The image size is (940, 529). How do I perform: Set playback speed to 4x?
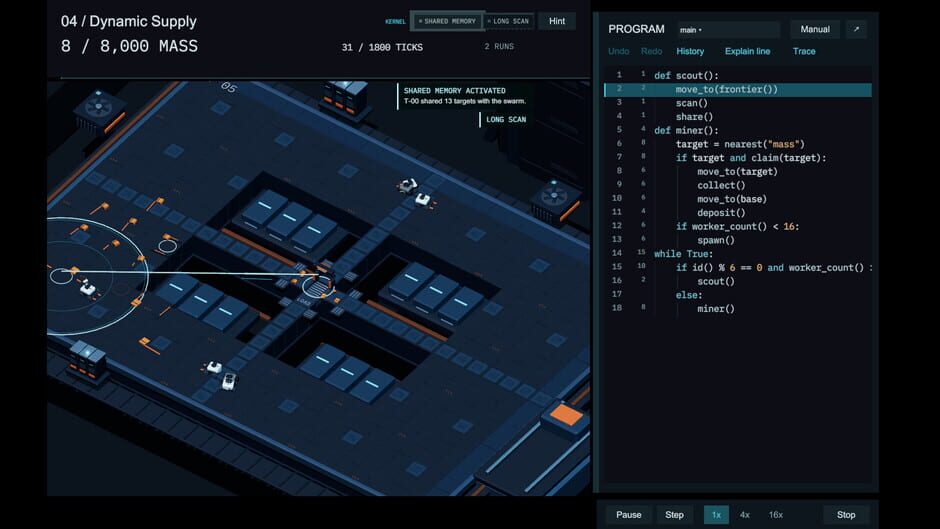click(745, 515)
